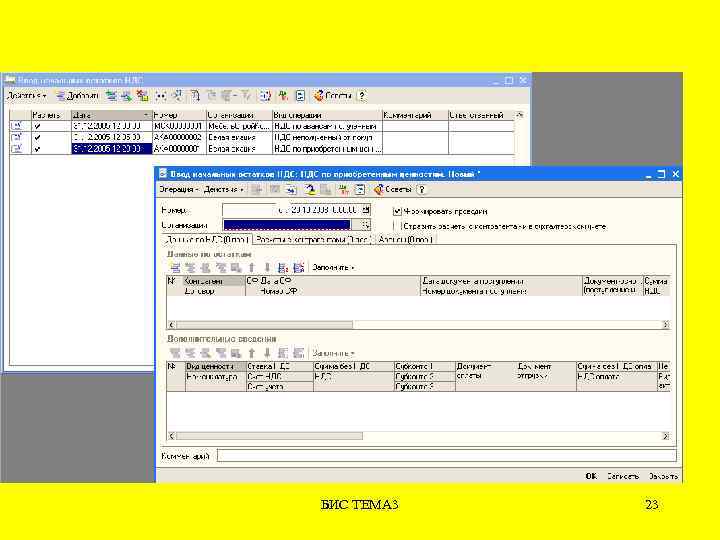Screen dimensions: 720x540
Task: Click OK button in document footer
Action: [x=591, y=476]
